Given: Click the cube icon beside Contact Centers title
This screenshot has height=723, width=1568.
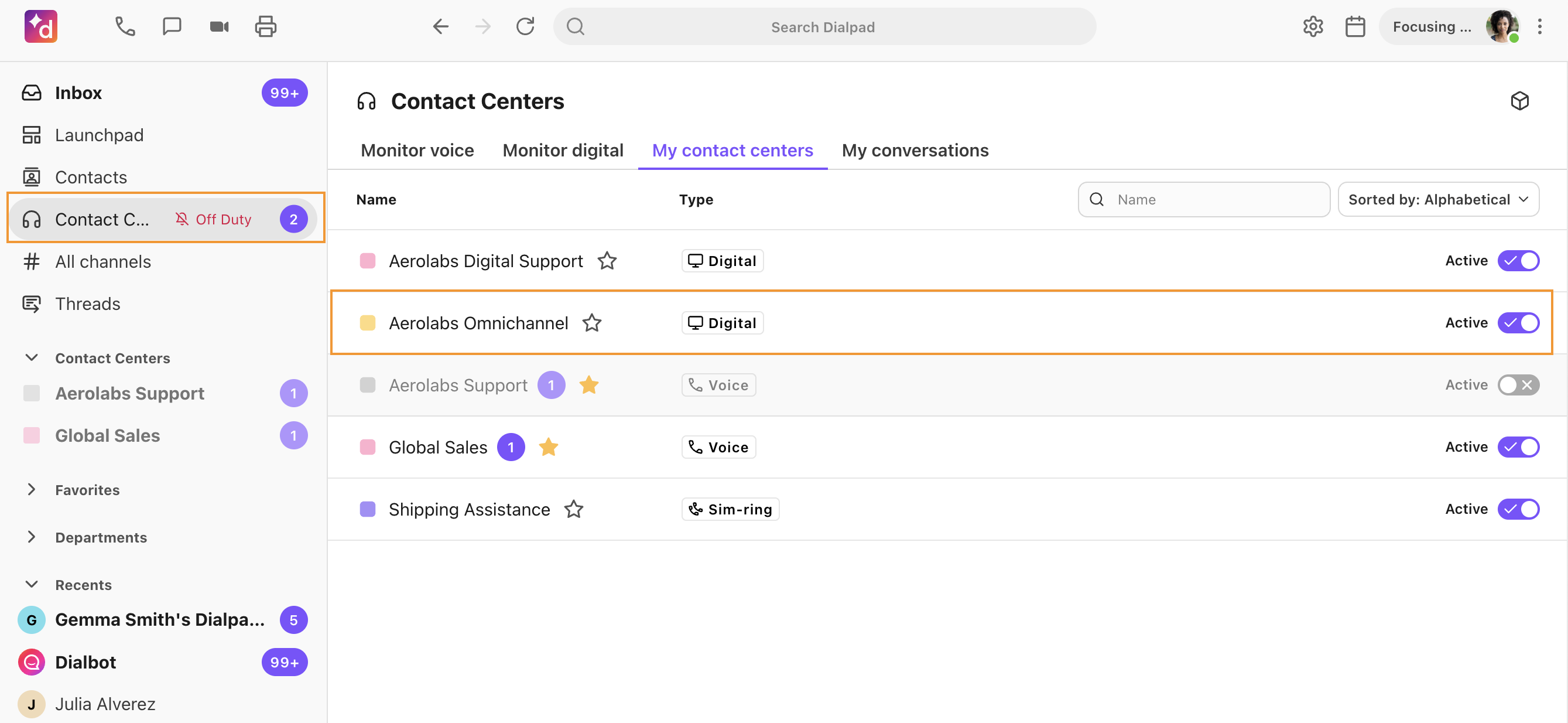Looking at the screenshot, I should 1519,101.
